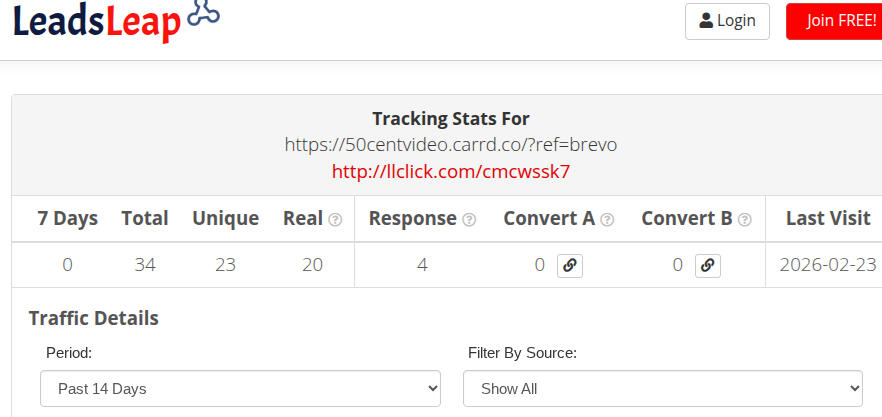
Task: Click the Last Visit column header
Action: coord(828,218)
